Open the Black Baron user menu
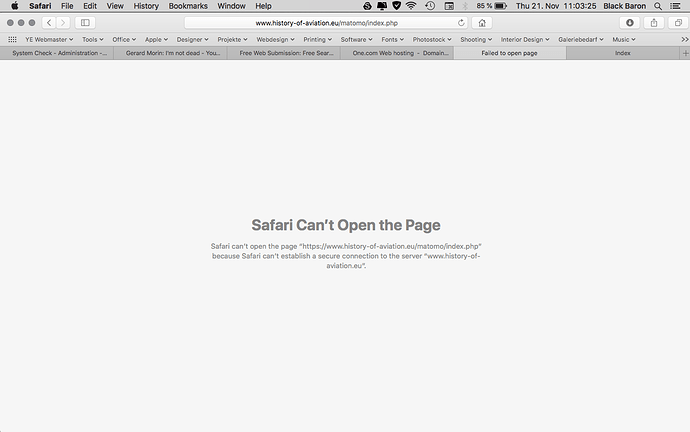Viewport: 690px width, 432px height. (624, 6)
